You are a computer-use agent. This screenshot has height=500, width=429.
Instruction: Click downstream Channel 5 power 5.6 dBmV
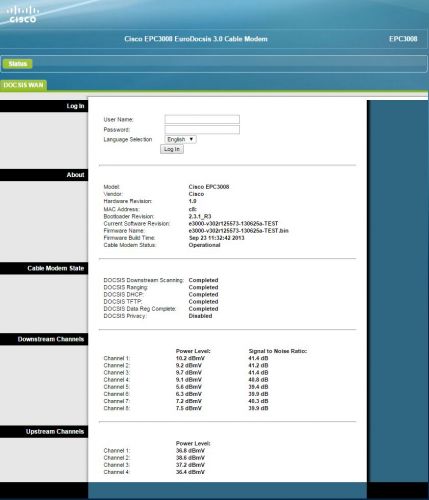189,387
